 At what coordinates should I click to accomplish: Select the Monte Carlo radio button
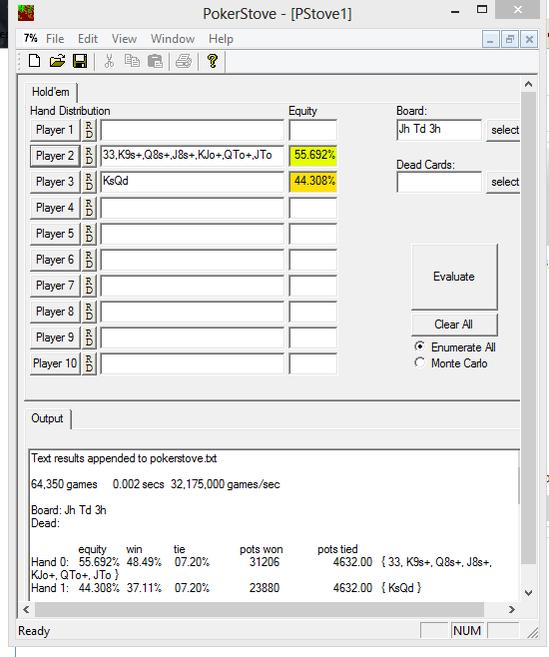point(419,362)
